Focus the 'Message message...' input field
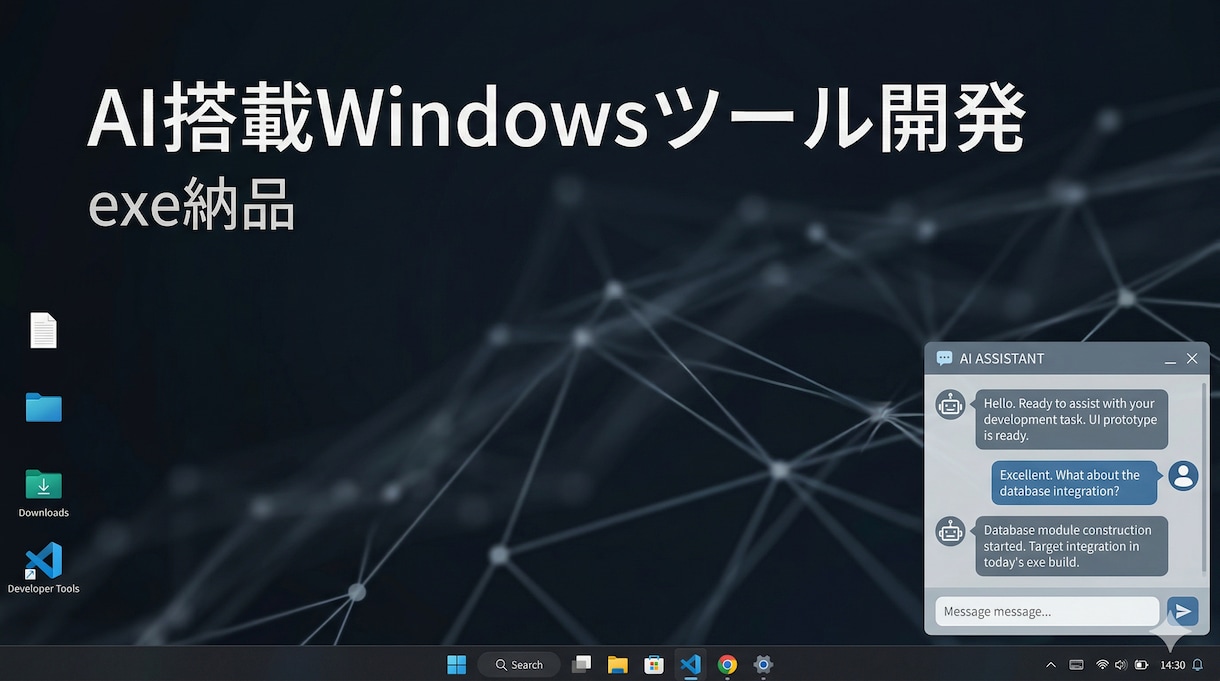The image size is (1220, 681). (x=1047, y=611)
